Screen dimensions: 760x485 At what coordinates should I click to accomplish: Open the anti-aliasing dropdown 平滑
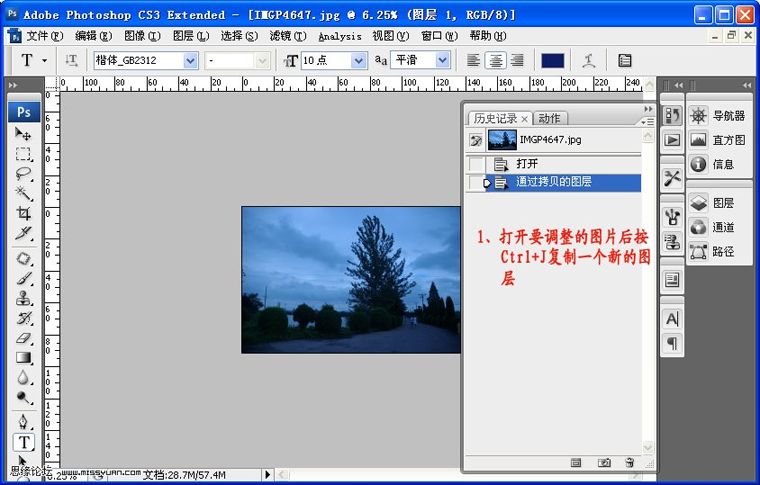[x=443, y=61]
